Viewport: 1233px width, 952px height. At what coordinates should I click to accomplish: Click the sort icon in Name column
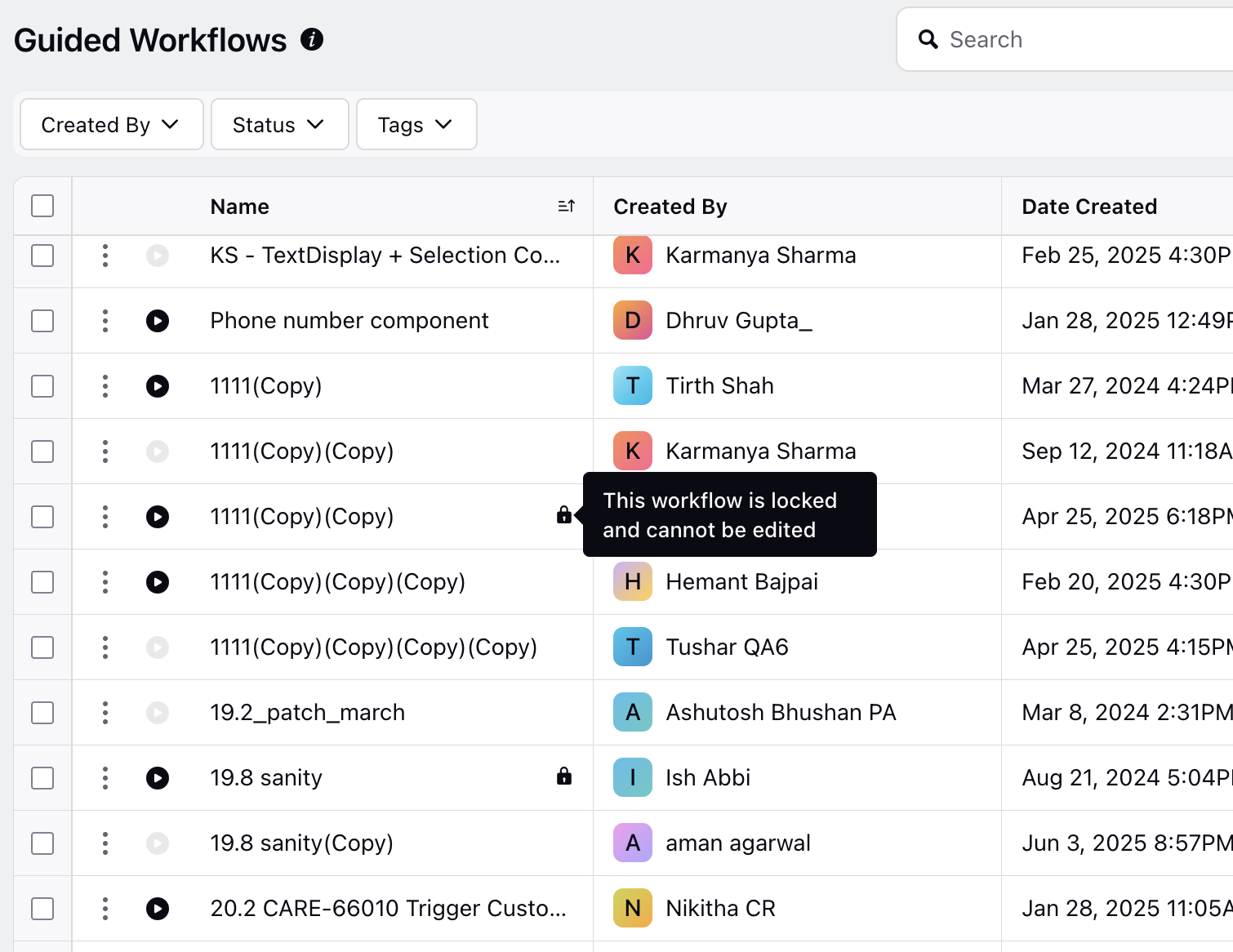566,207
